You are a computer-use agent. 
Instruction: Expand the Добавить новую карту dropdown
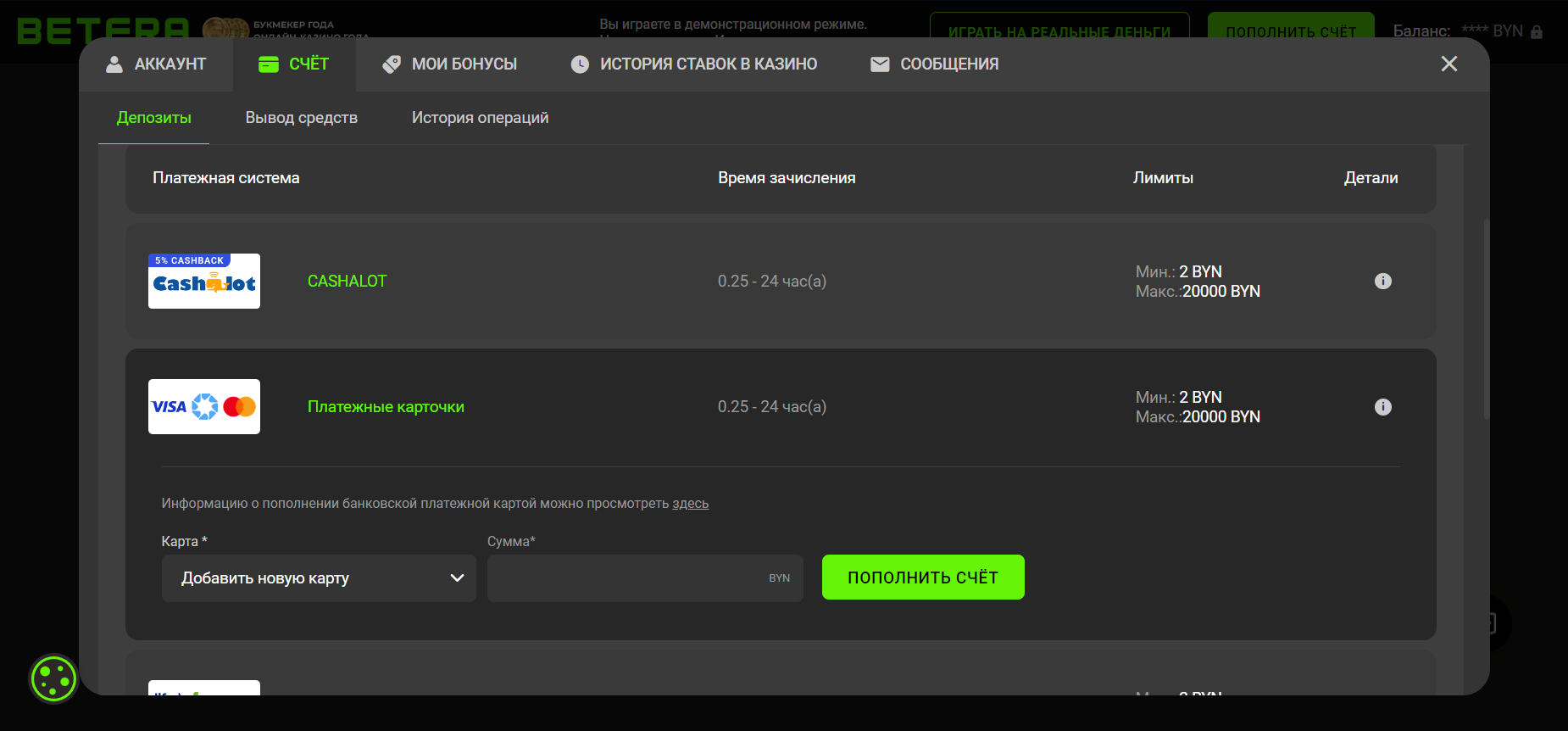click(x=319, y=578)
